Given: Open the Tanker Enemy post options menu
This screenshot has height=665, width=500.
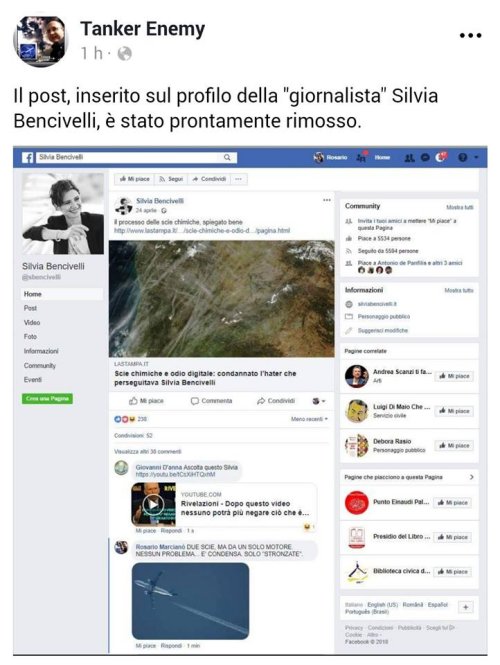Looking at the screenshot, I should point(470,36).
